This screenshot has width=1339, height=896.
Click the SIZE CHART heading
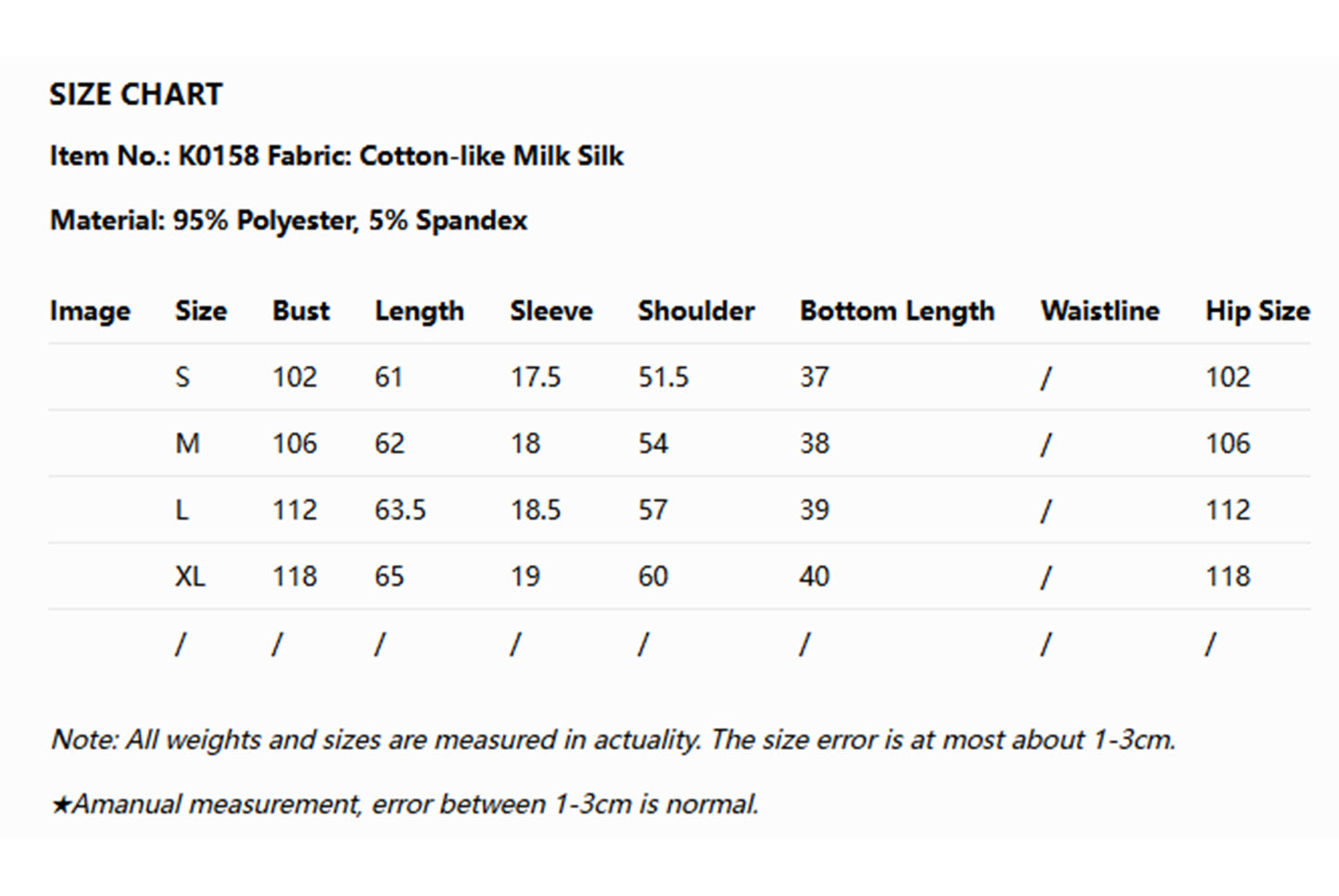click(135, 95)
